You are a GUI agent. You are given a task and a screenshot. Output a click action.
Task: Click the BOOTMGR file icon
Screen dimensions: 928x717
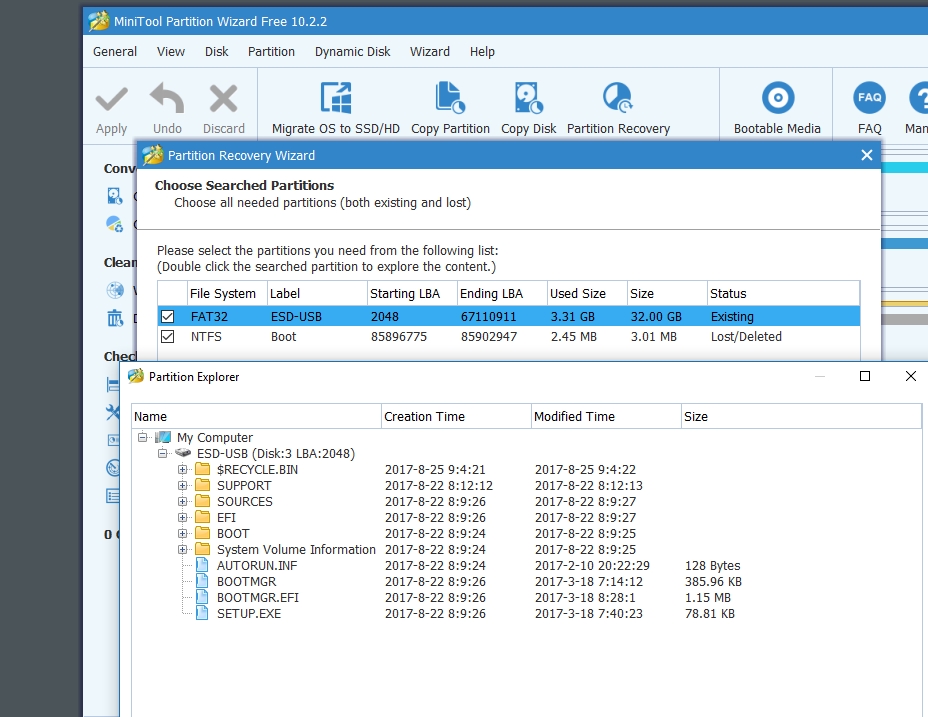pyautogui.click(x=202, y=581)
